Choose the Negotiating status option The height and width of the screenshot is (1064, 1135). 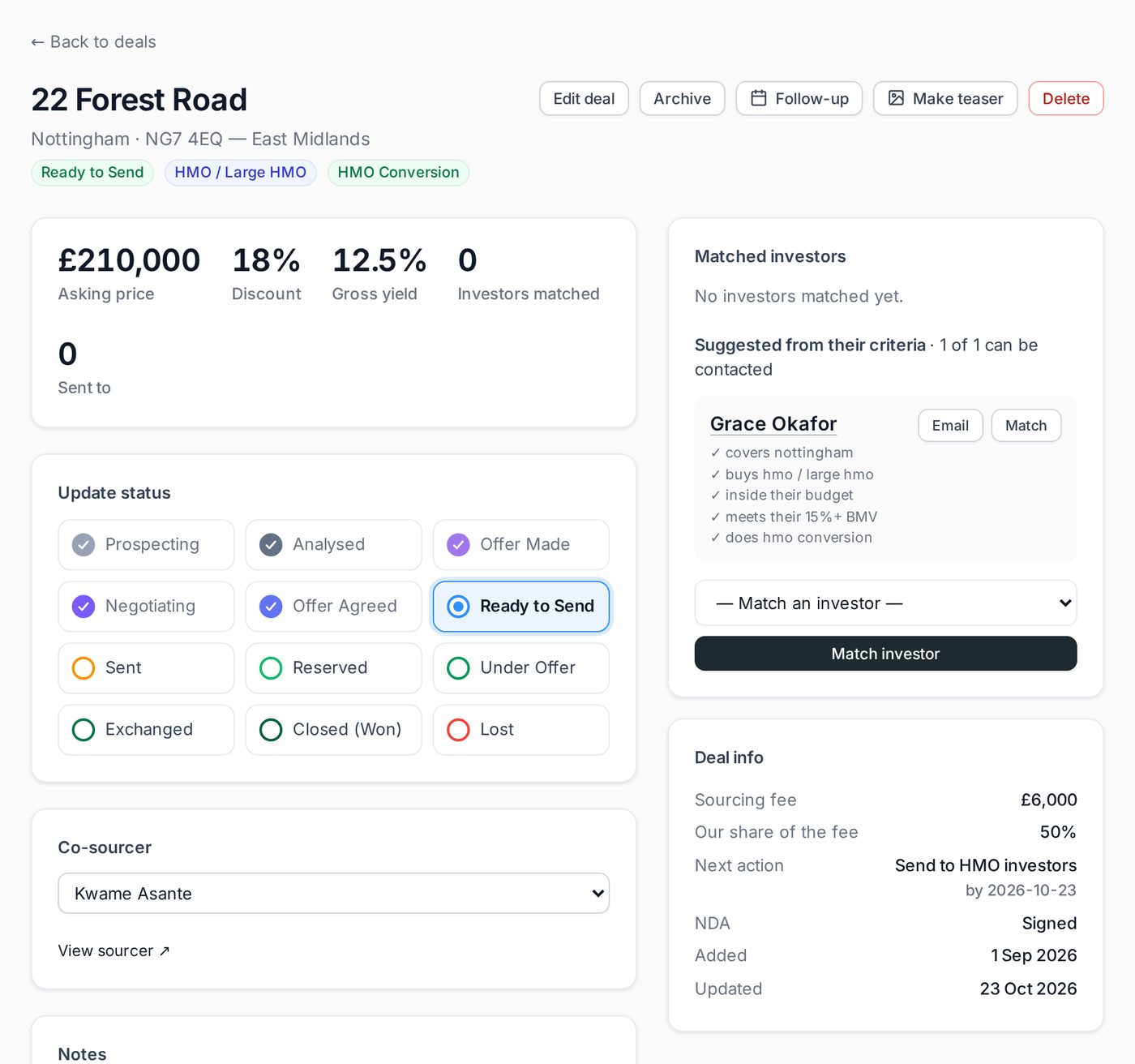tap(146, 607)
